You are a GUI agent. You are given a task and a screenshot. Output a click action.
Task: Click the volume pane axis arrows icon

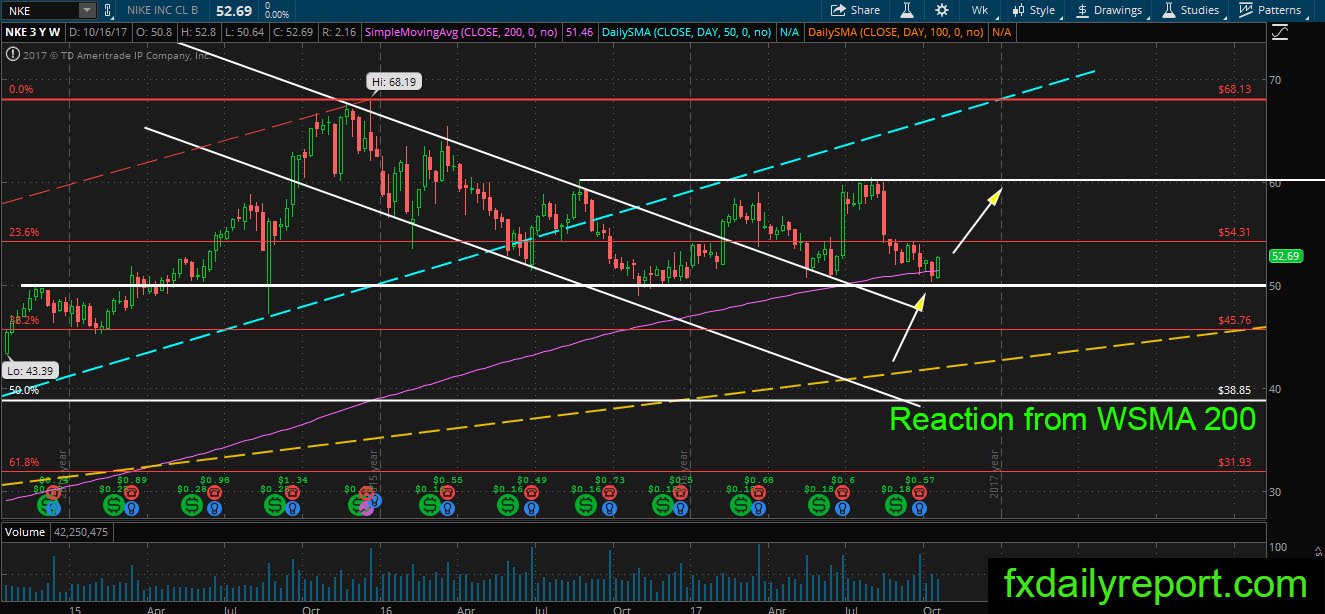[x=1317, y=552]
